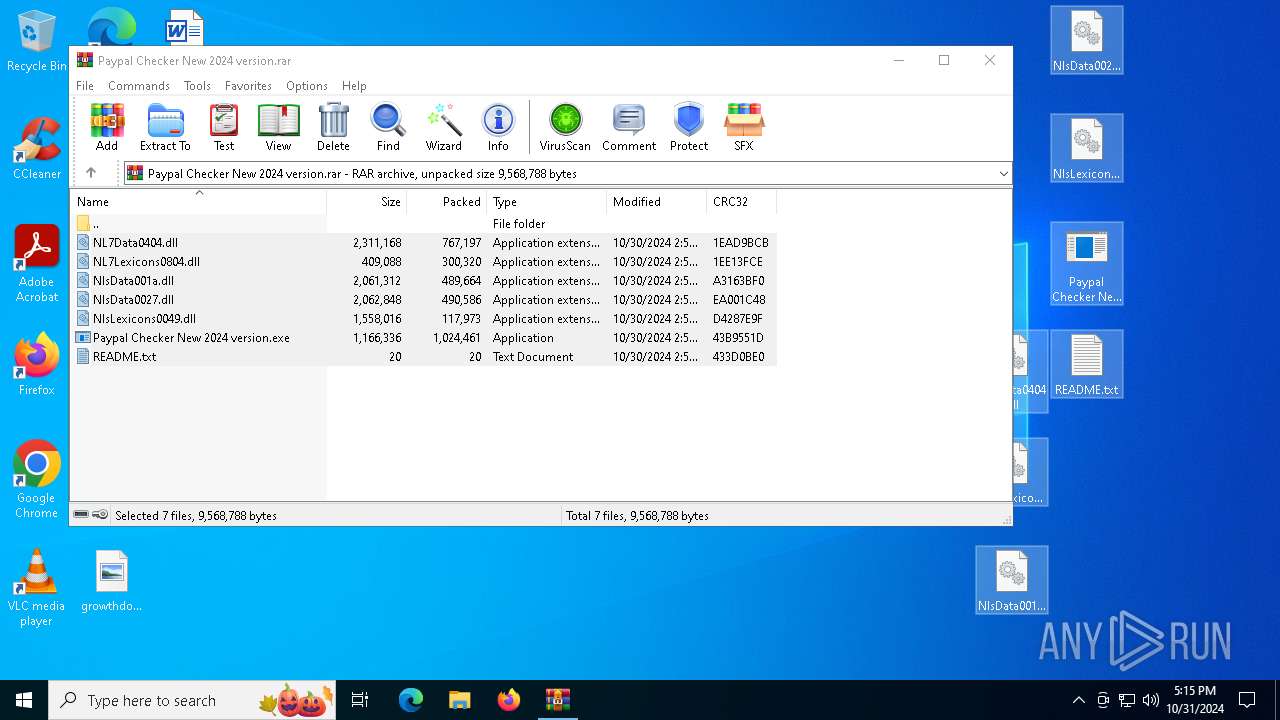Open the notification center icon
The height and width of the screenshot is (720, 1280).
tap(1247, 700)
